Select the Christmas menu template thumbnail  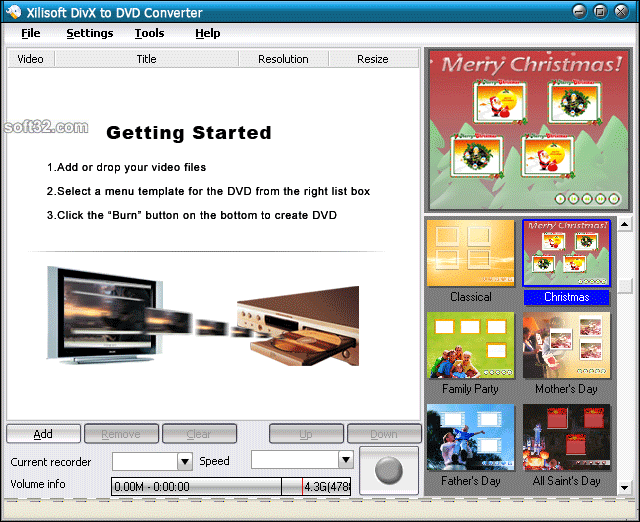coord(567,253)
